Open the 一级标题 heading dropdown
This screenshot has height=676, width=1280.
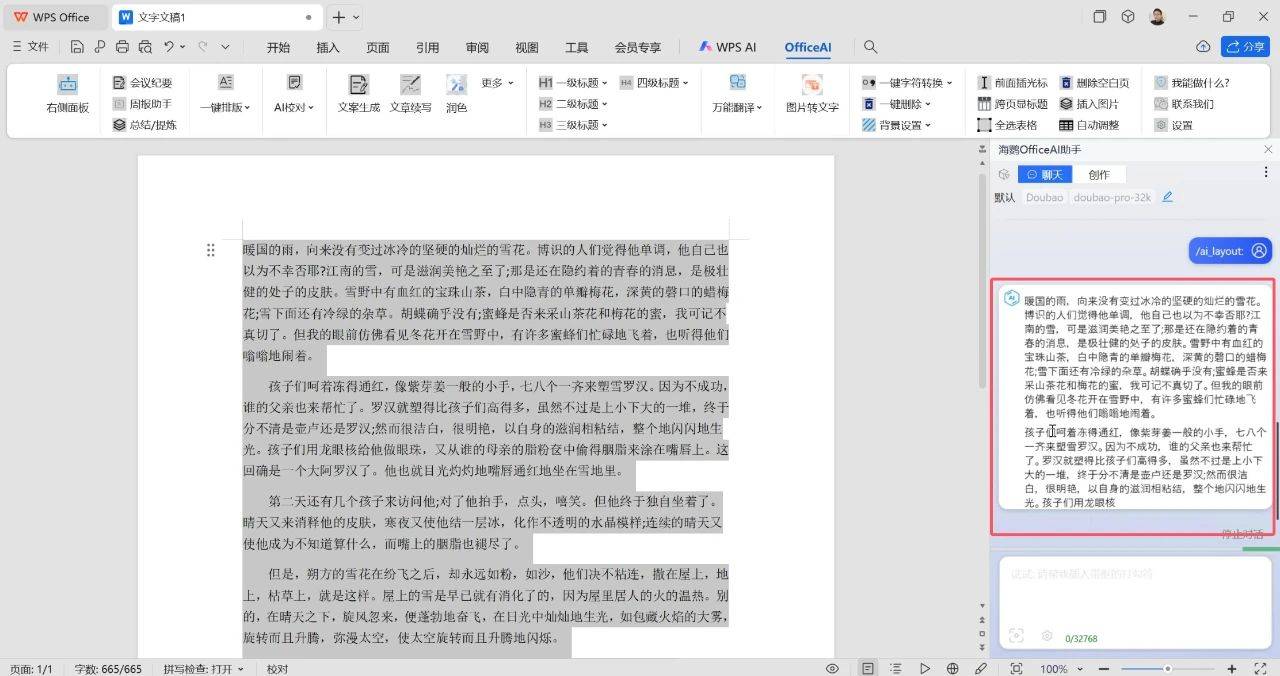tap(573, 83)
